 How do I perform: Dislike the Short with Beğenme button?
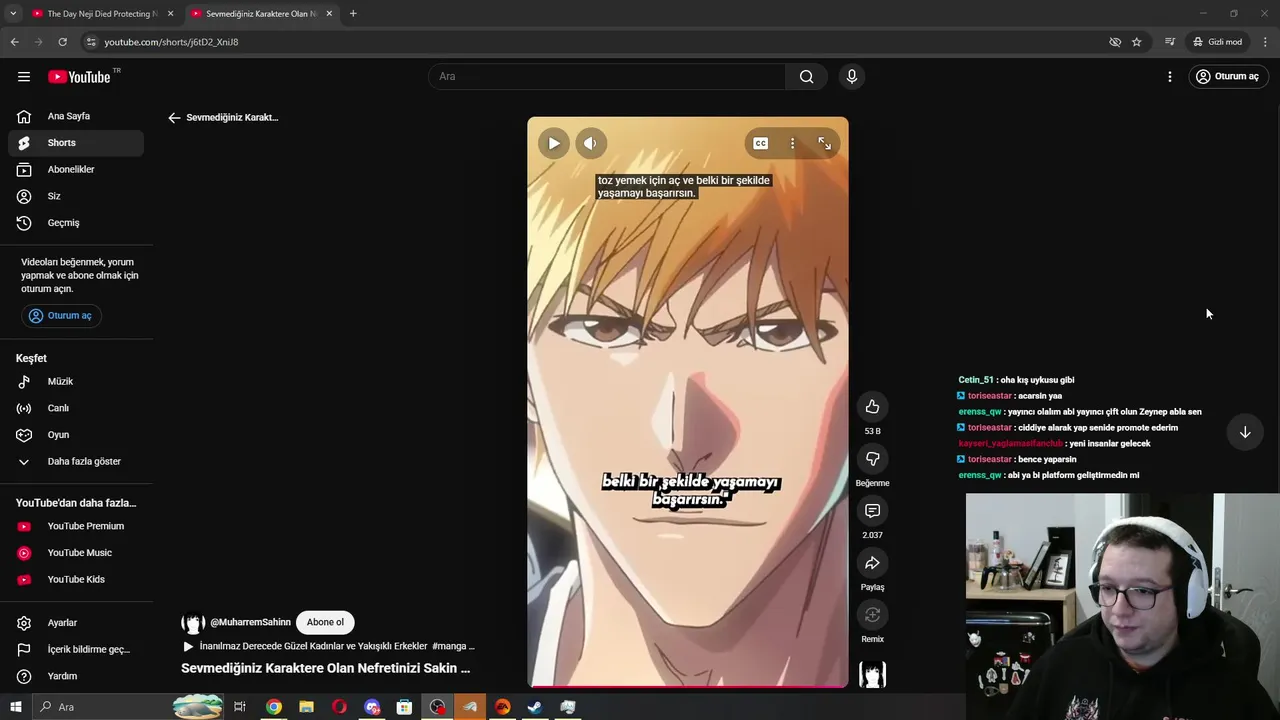click(x=872, y=459)
